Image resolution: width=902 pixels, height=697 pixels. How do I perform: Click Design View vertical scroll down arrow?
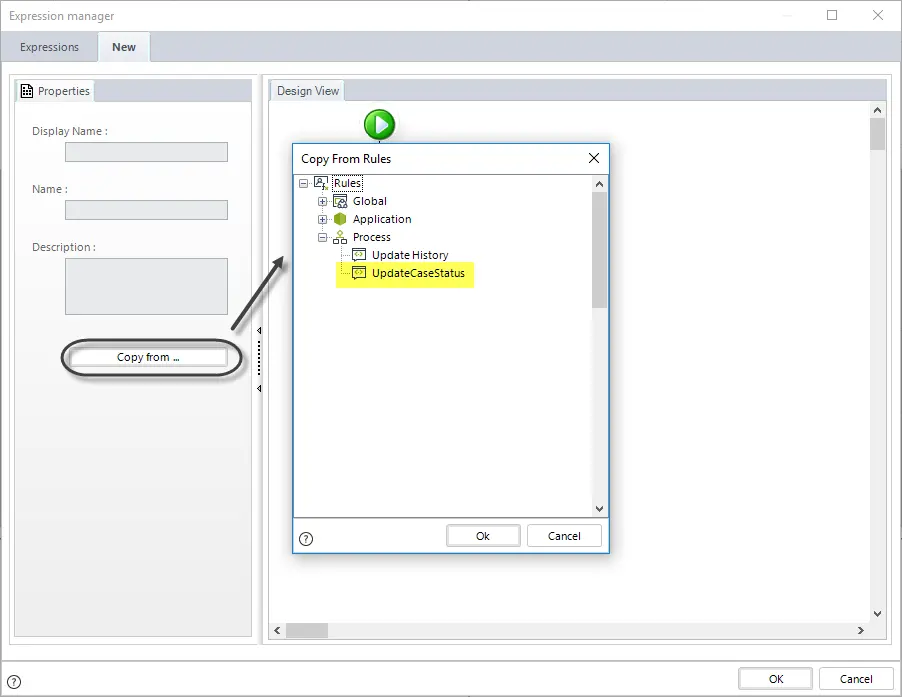pos(877,614)
